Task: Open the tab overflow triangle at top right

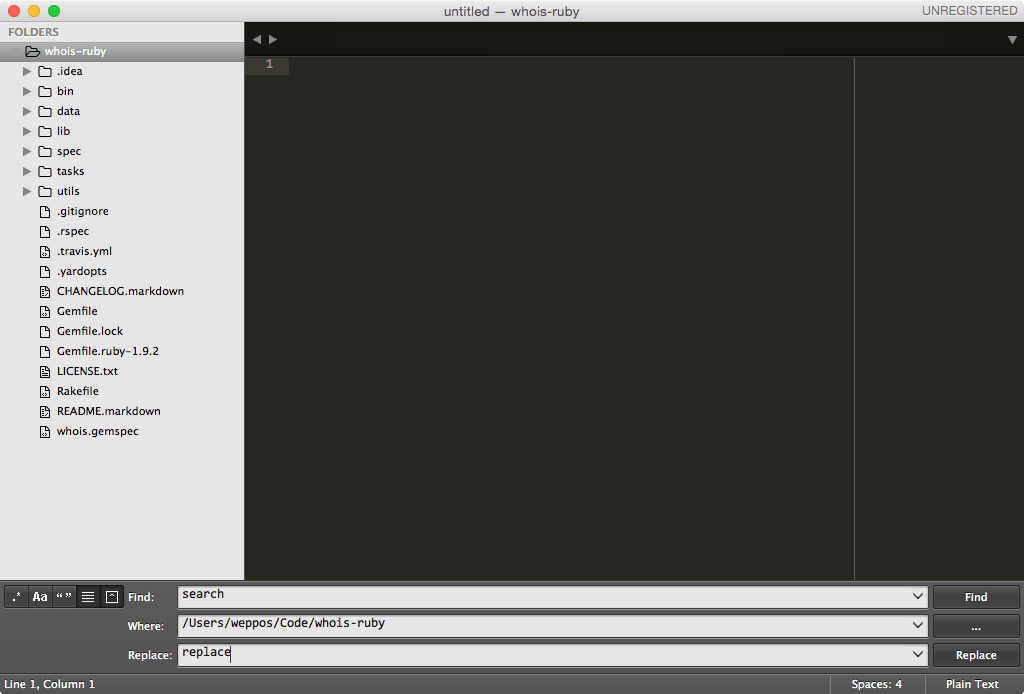Action: 1011,38
